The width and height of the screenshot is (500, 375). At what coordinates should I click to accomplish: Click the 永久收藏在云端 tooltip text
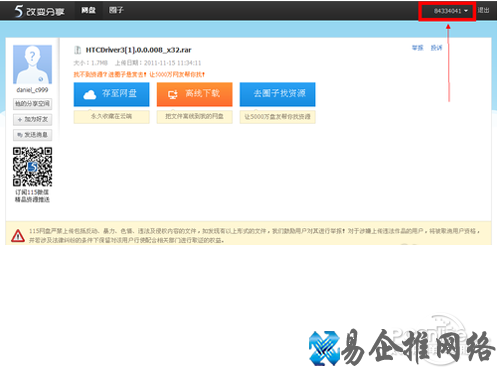[111, 116]
